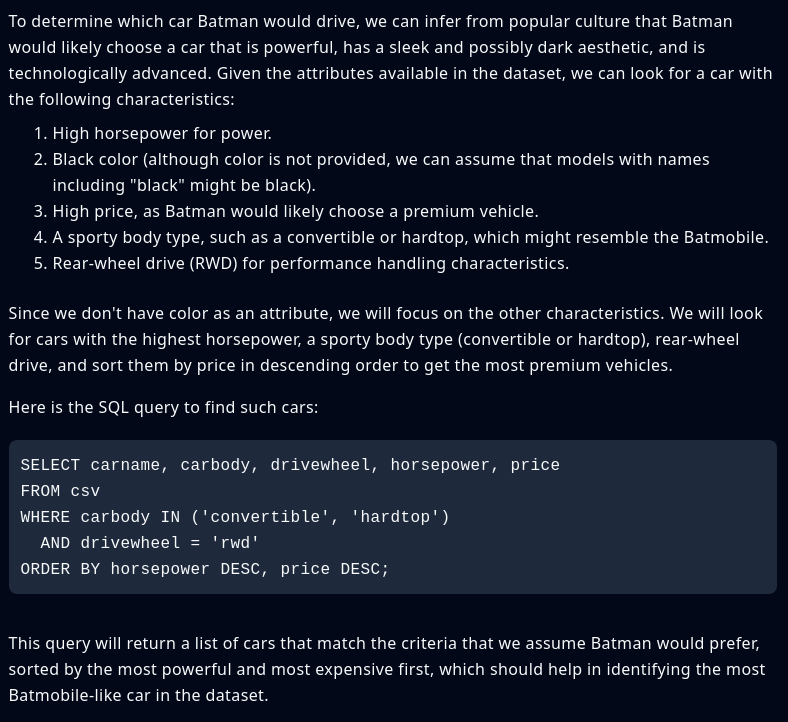
Task: Click the line "Here is the SQL query"
Action: pos(163,407)
